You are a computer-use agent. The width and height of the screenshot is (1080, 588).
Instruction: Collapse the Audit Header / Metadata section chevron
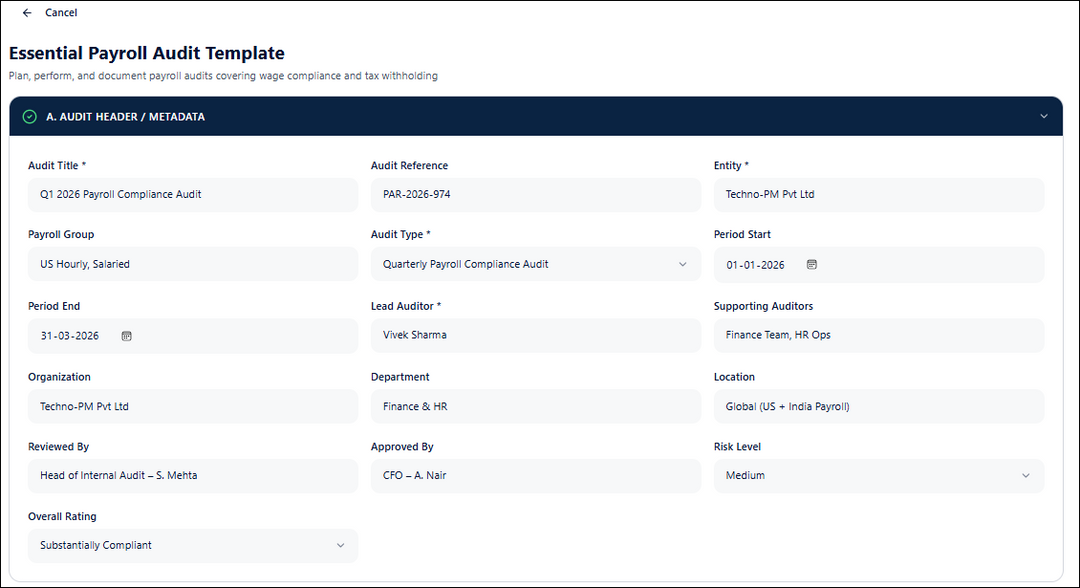point(1043,116)
